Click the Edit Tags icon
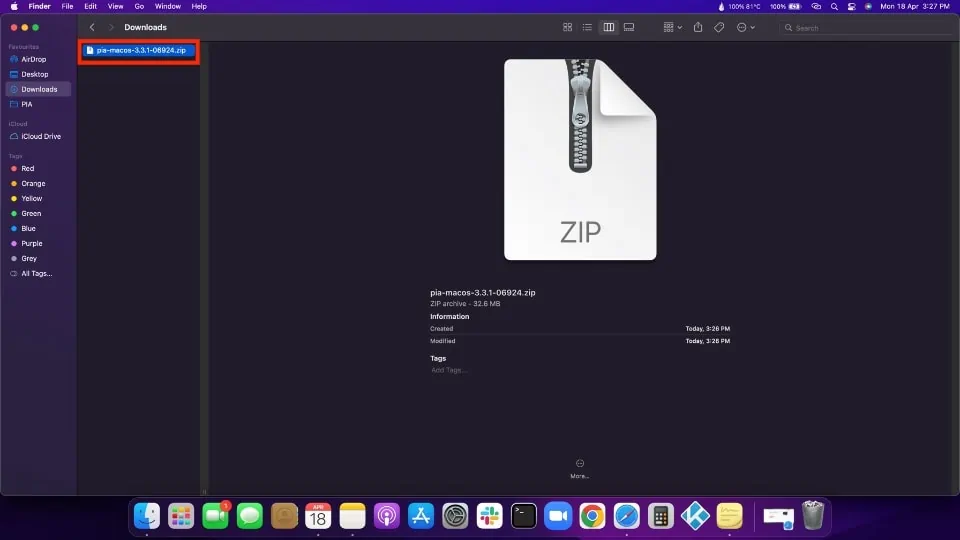This screenshot has height=540, width=960. 719,28
